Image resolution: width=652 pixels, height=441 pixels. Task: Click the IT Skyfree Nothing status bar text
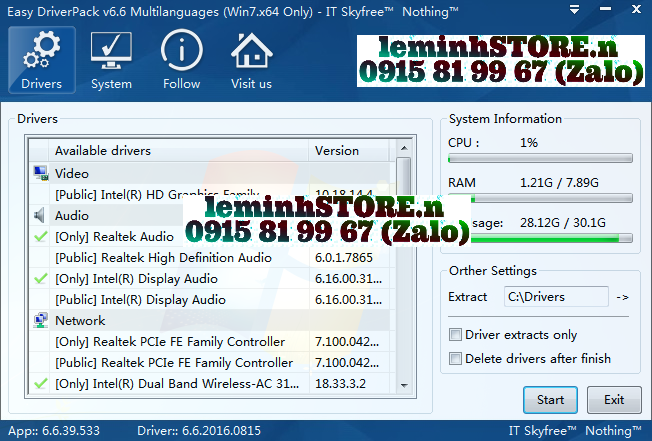coord(575,431)
